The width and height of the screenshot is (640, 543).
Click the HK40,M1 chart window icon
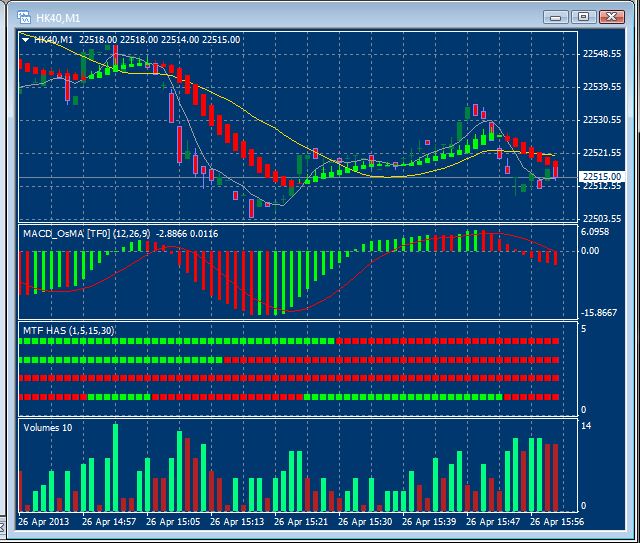(x=24, y=17)
